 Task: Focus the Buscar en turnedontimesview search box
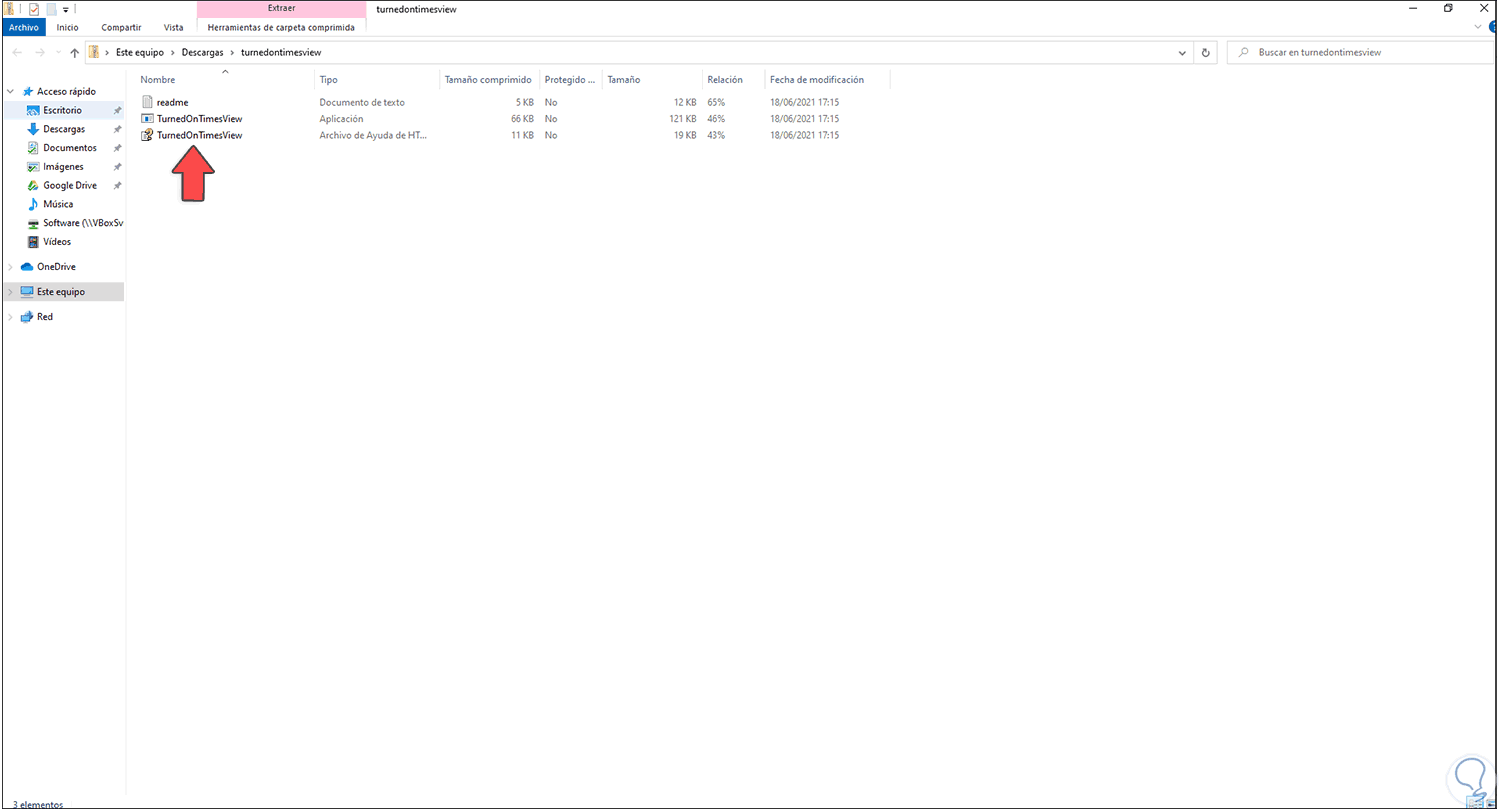coord(1358,52)
